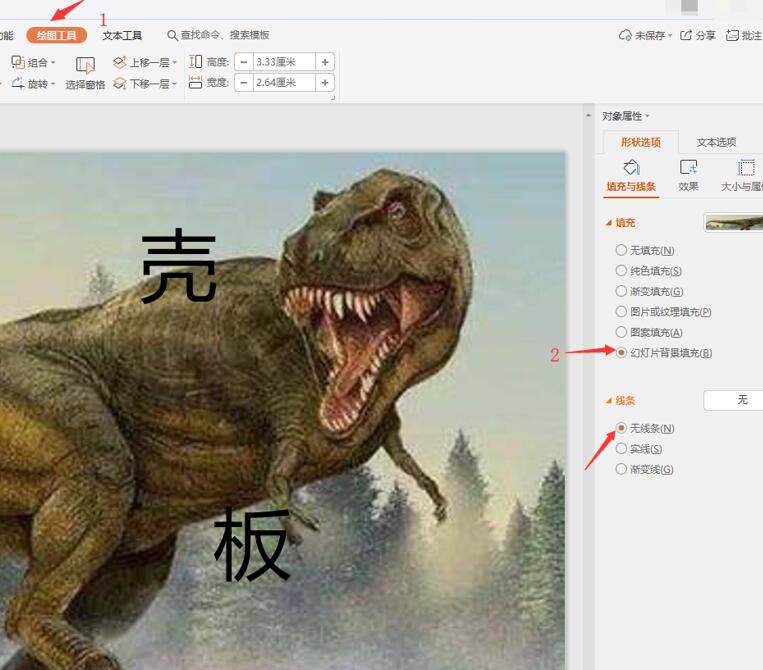Click the 批注 comment button
The width and height of the screenshot is (763, 670).
[x=744, y=35]
